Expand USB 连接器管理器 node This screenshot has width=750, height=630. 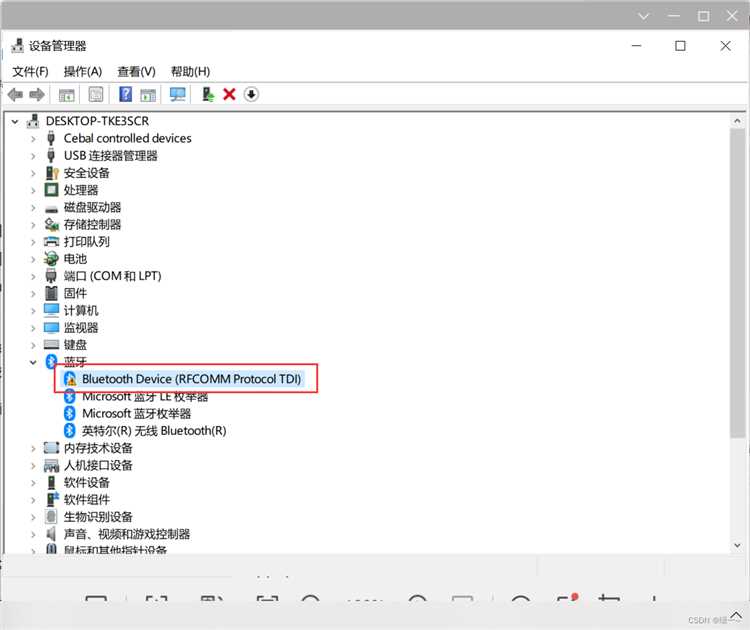[x=33, y=156]
